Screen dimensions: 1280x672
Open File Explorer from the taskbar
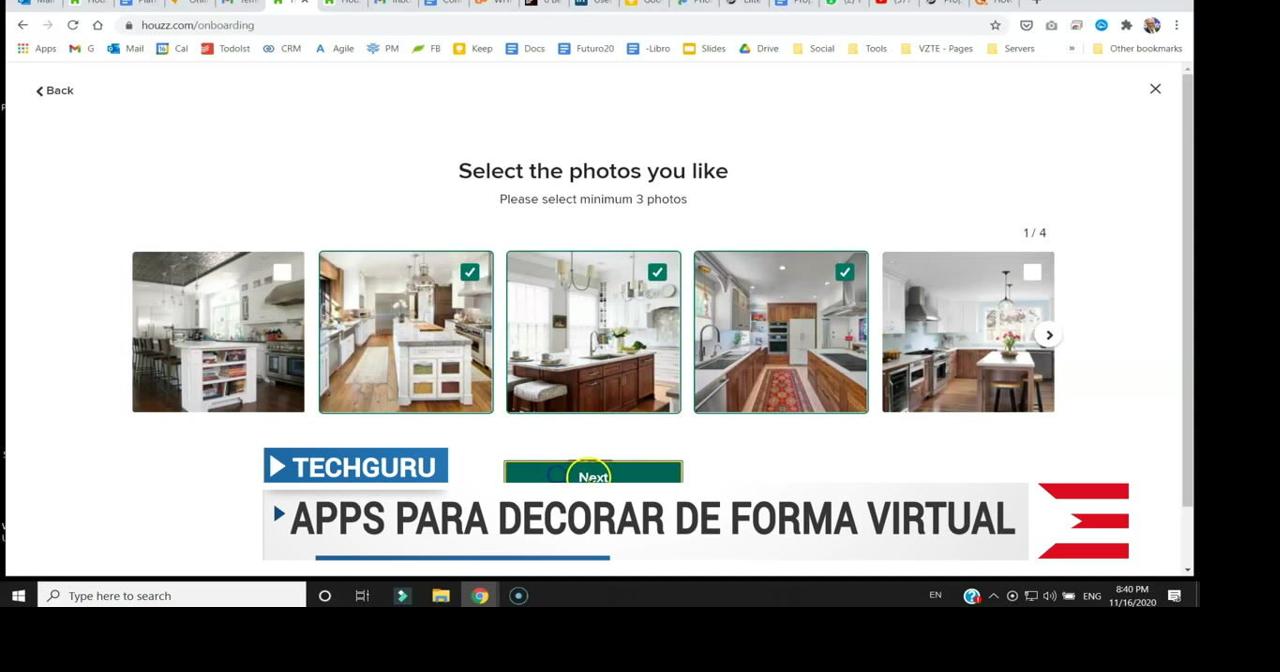click(441, 595)
